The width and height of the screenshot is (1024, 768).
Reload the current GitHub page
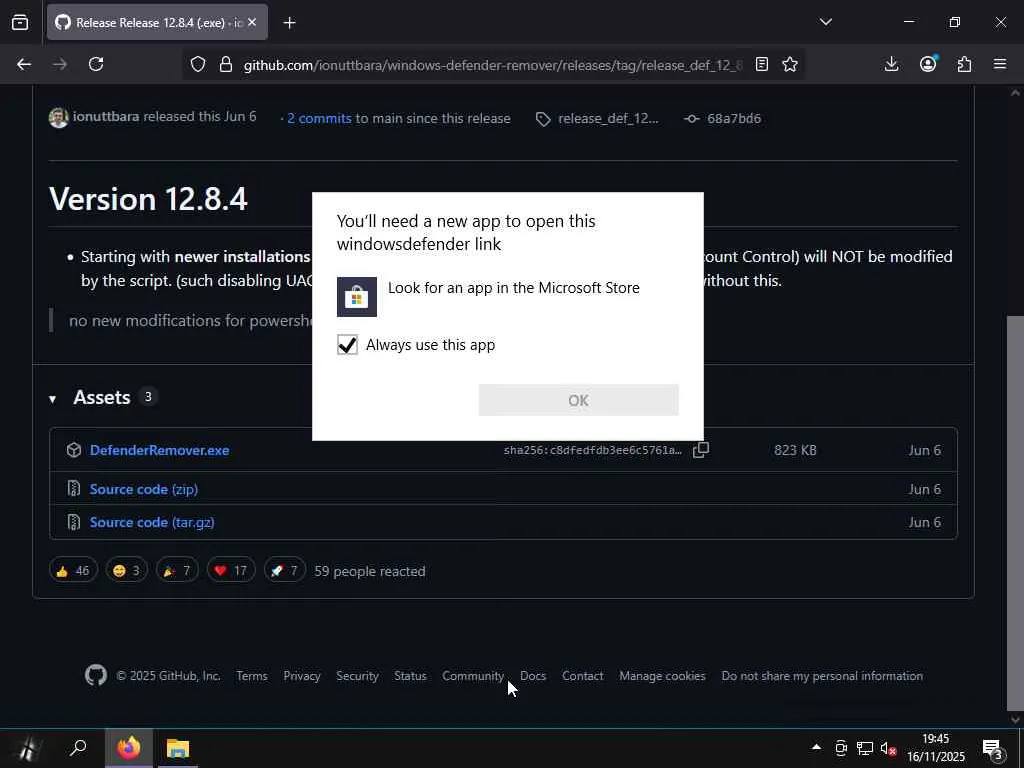(x=96, y=64)
